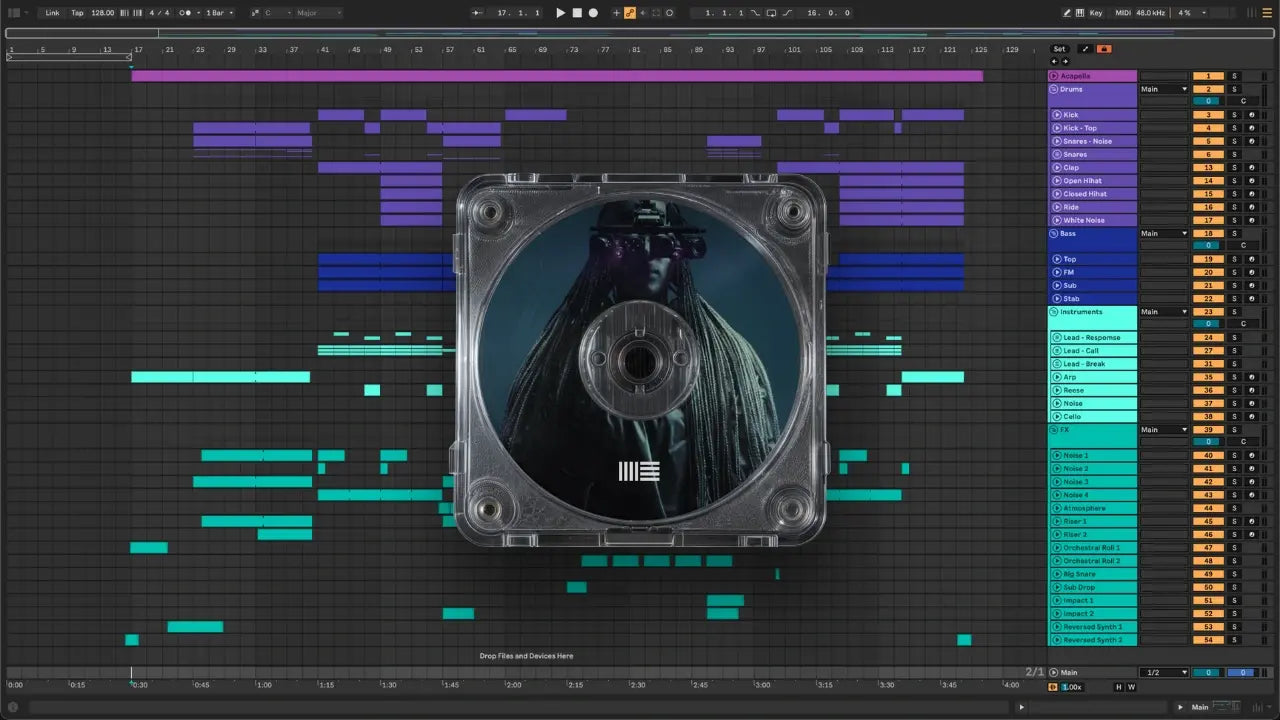Click the Set locator button
Image resolution: width=1280 pixels, height=720 pixels.
(1059, 49)
